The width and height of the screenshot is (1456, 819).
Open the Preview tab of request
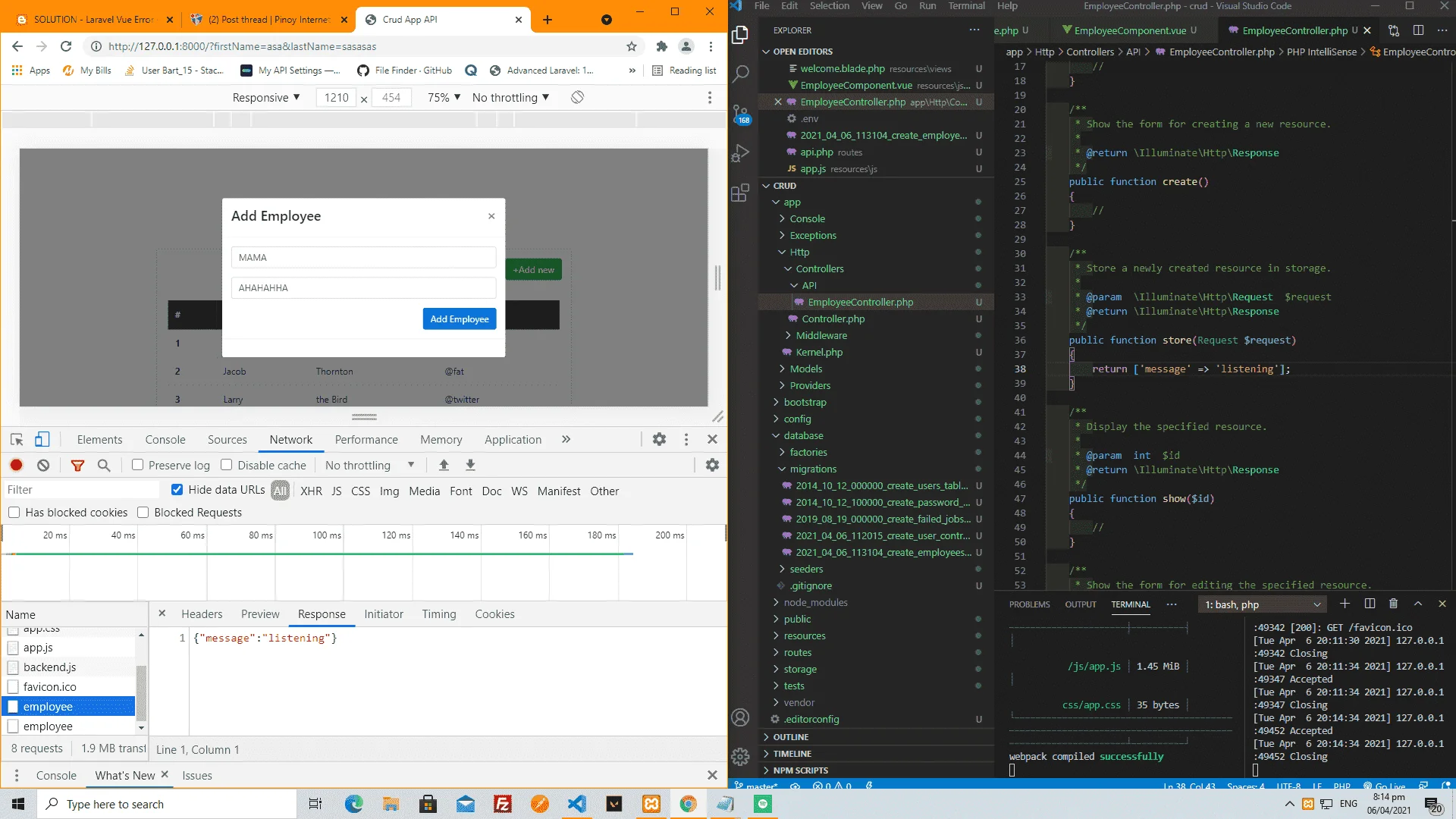260,614
